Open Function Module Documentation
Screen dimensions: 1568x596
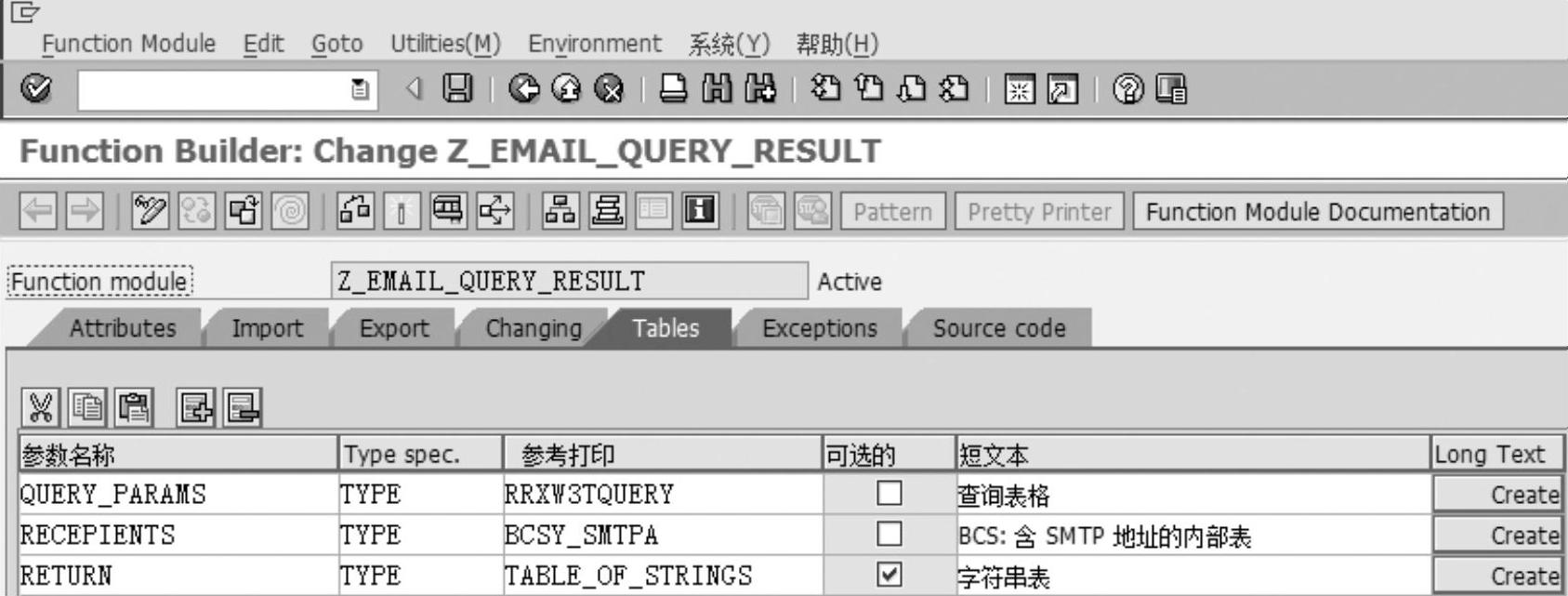pos(1318,212)
